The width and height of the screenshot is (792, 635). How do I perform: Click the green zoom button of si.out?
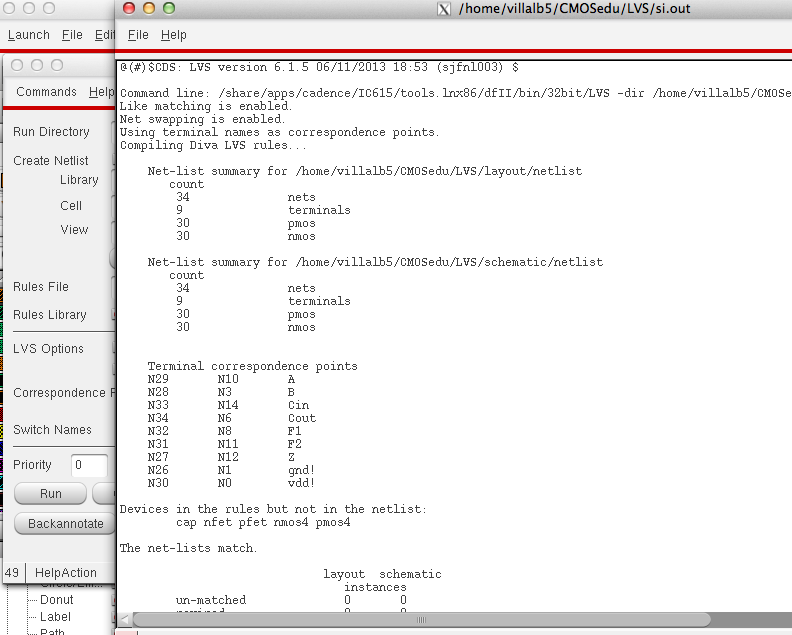[x=169, y=9]
